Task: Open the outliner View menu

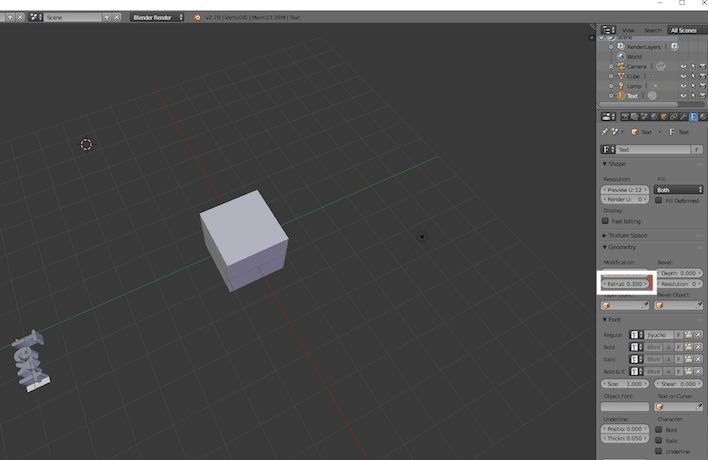Action: point(628,30)
